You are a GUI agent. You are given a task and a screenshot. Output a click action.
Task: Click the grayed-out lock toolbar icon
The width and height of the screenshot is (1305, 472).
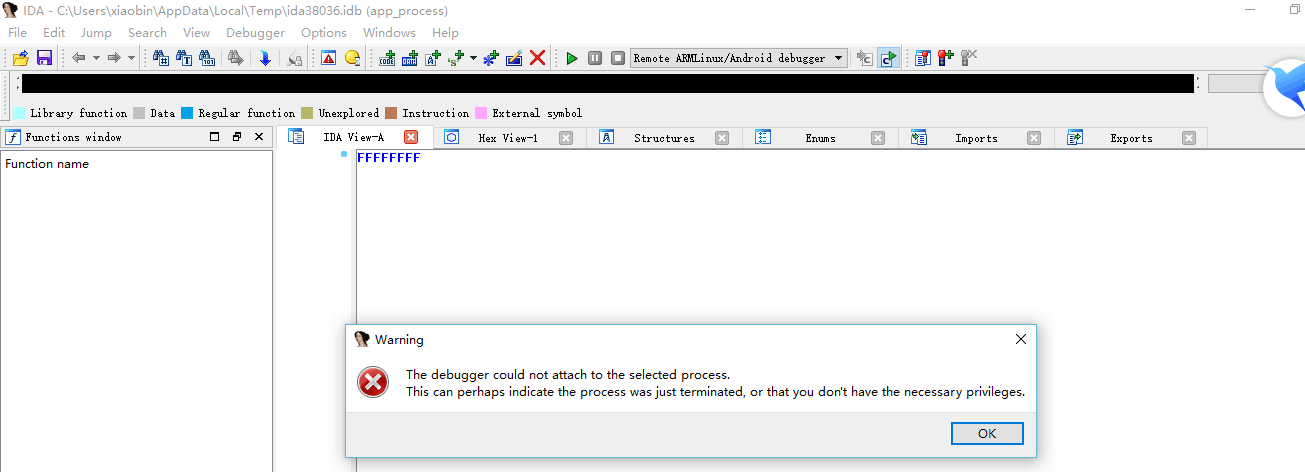pyautogui.click(x=295, y=58)
